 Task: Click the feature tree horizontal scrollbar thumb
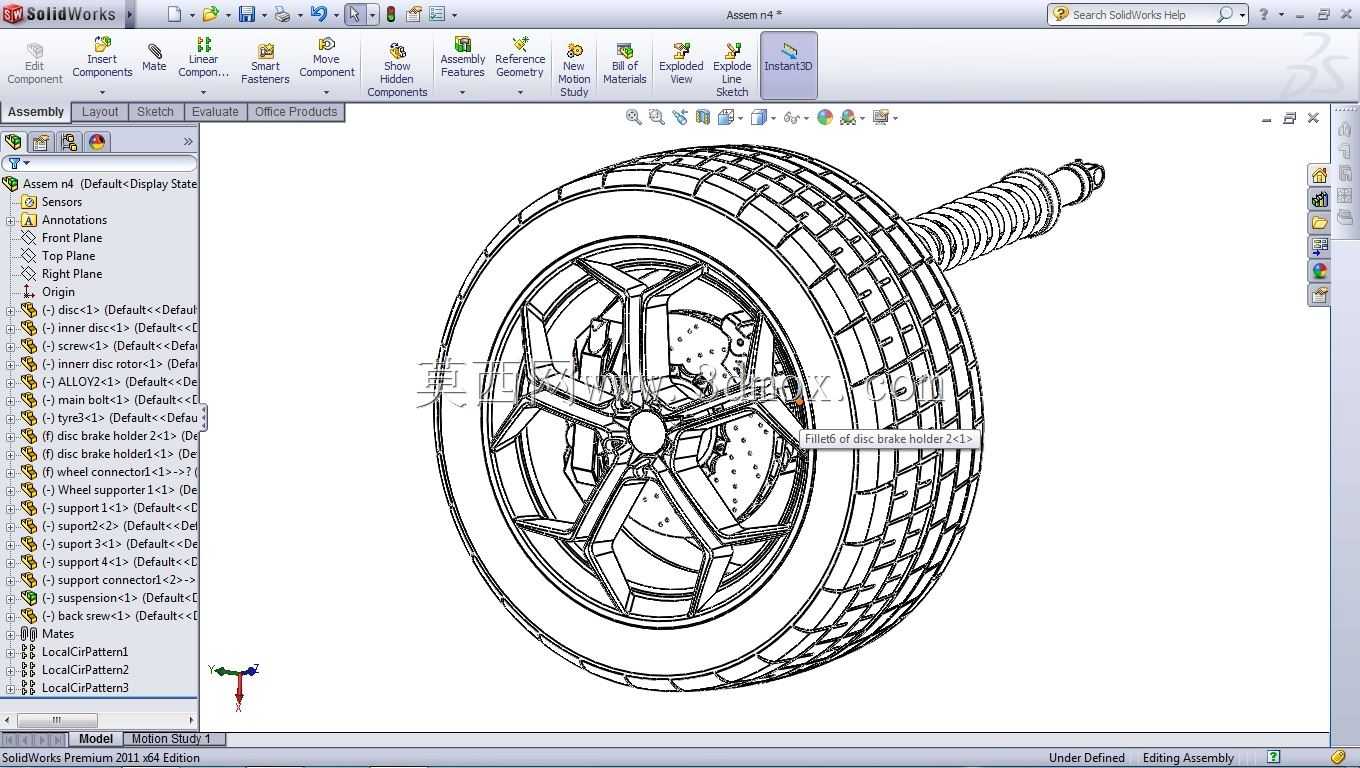(57, 720)
